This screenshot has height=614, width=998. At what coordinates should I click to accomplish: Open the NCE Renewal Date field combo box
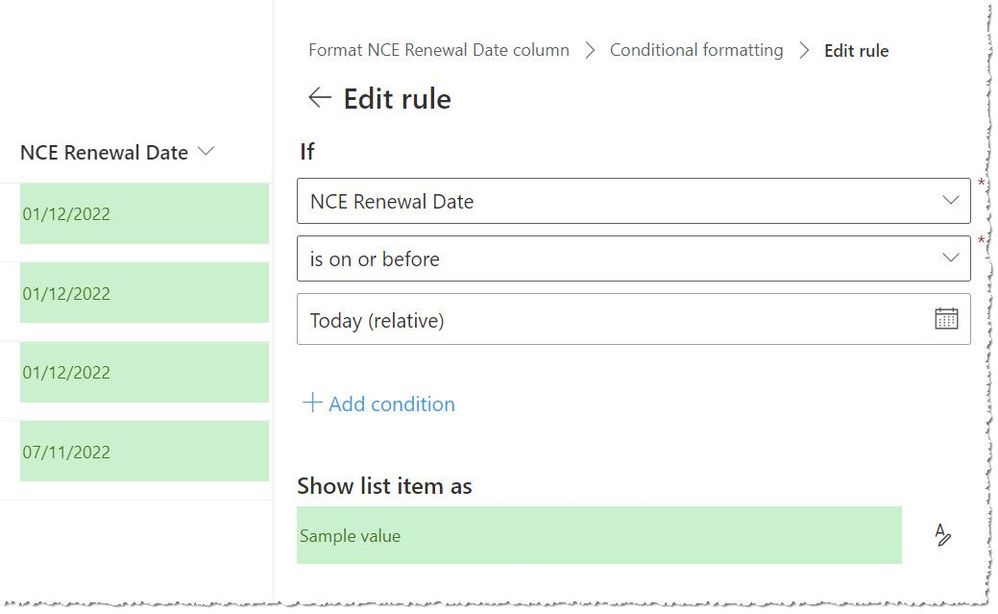click(620, 201)
